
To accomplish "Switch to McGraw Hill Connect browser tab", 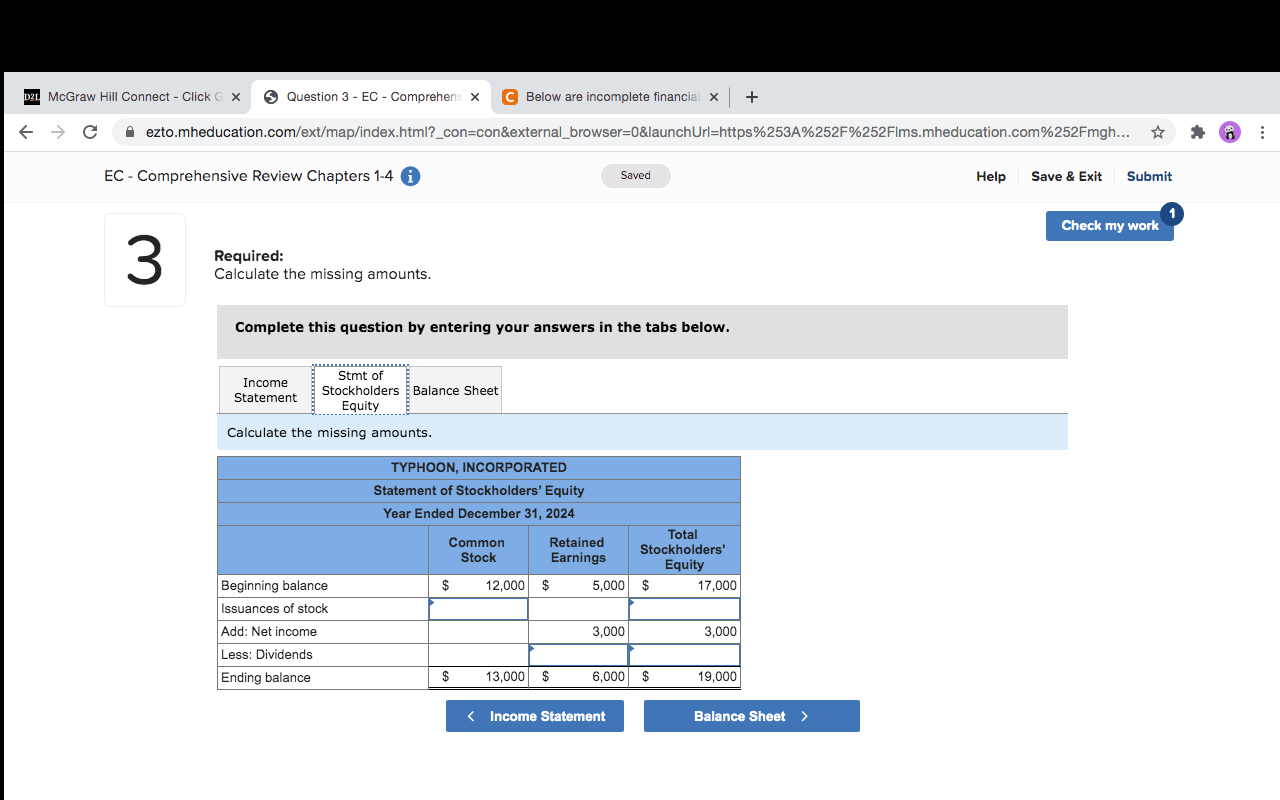I will point(132,97).
